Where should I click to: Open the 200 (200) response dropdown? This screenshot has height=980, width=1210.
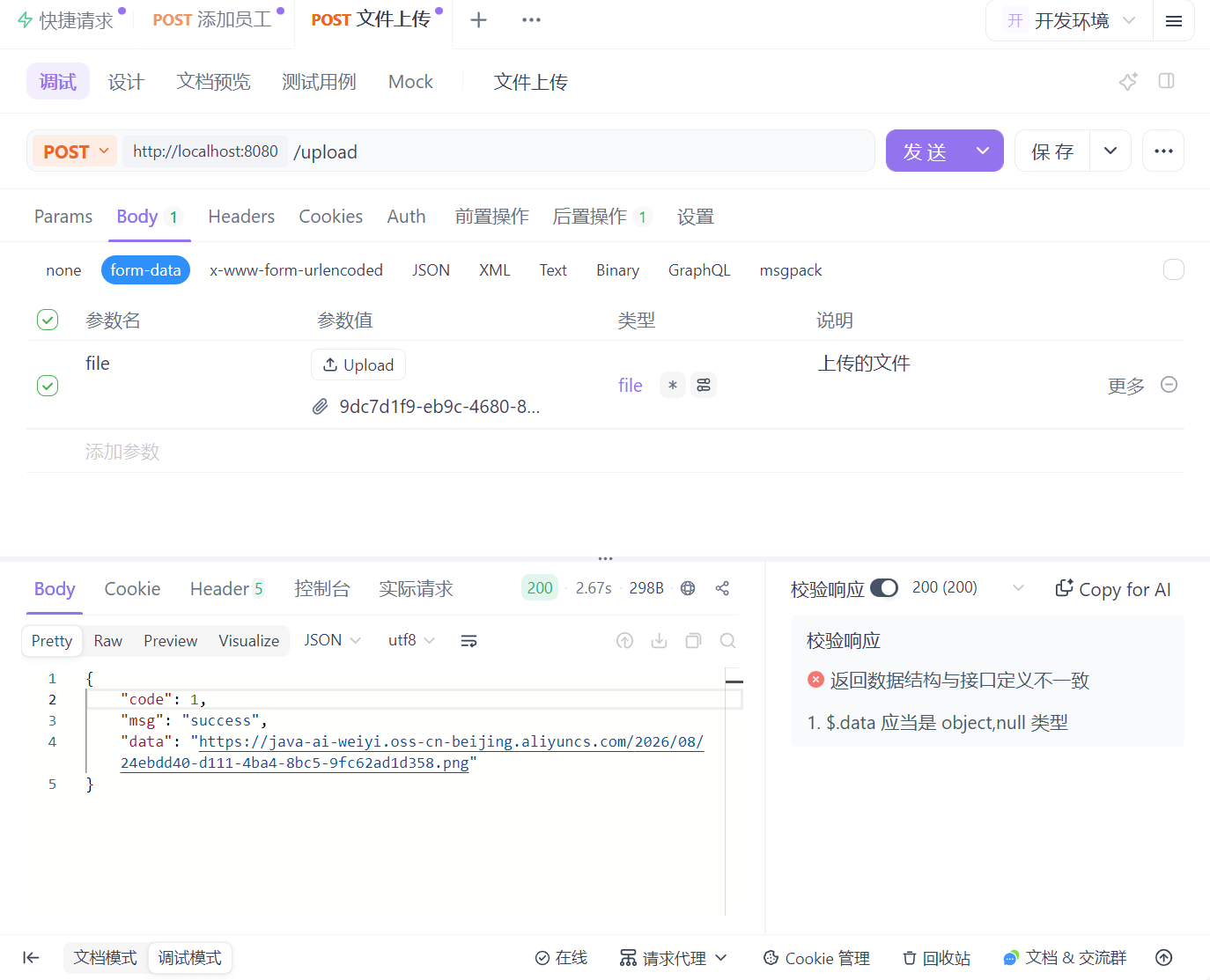tap(968, 587)
